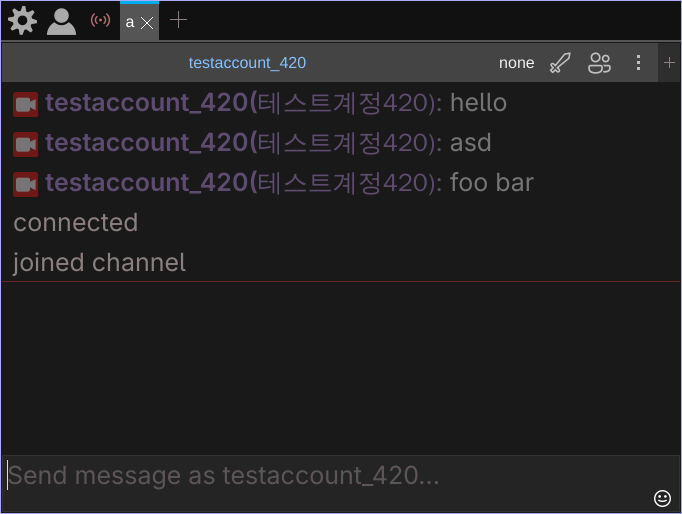Open the account switcher user icon
Viewport: 682px width, 514px height.
61,21
